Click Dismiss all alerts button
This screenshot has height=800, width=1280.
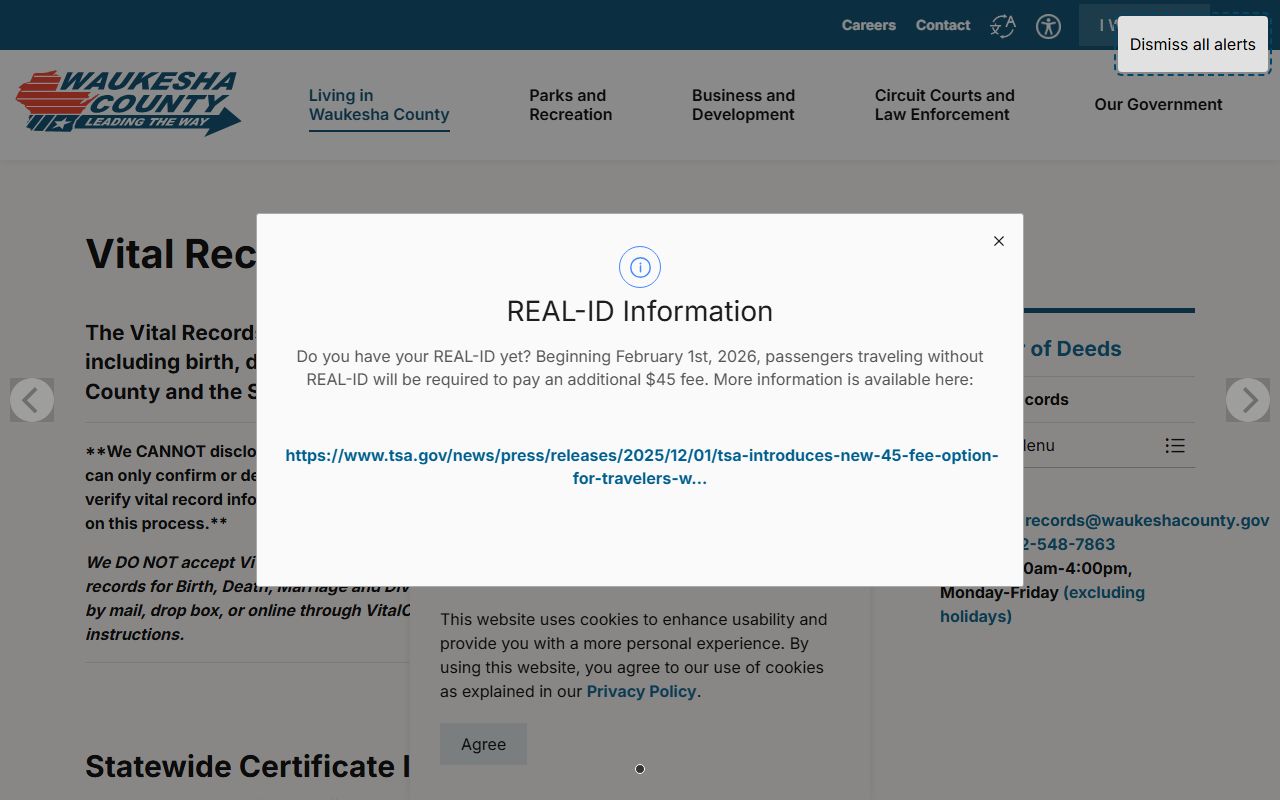click(1192, 44)
